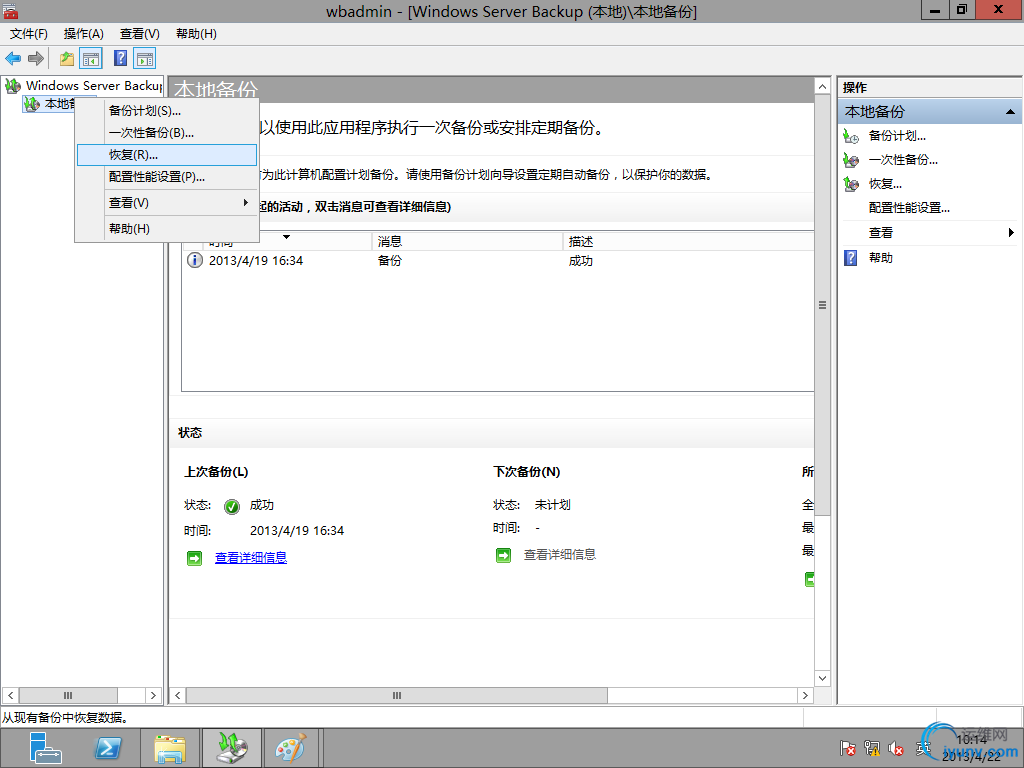Image resolution: width=1024 pixels, height=768 pixels.
Task: Click the main pane horizontal scrollbar thumb
Action: (397, 696)
